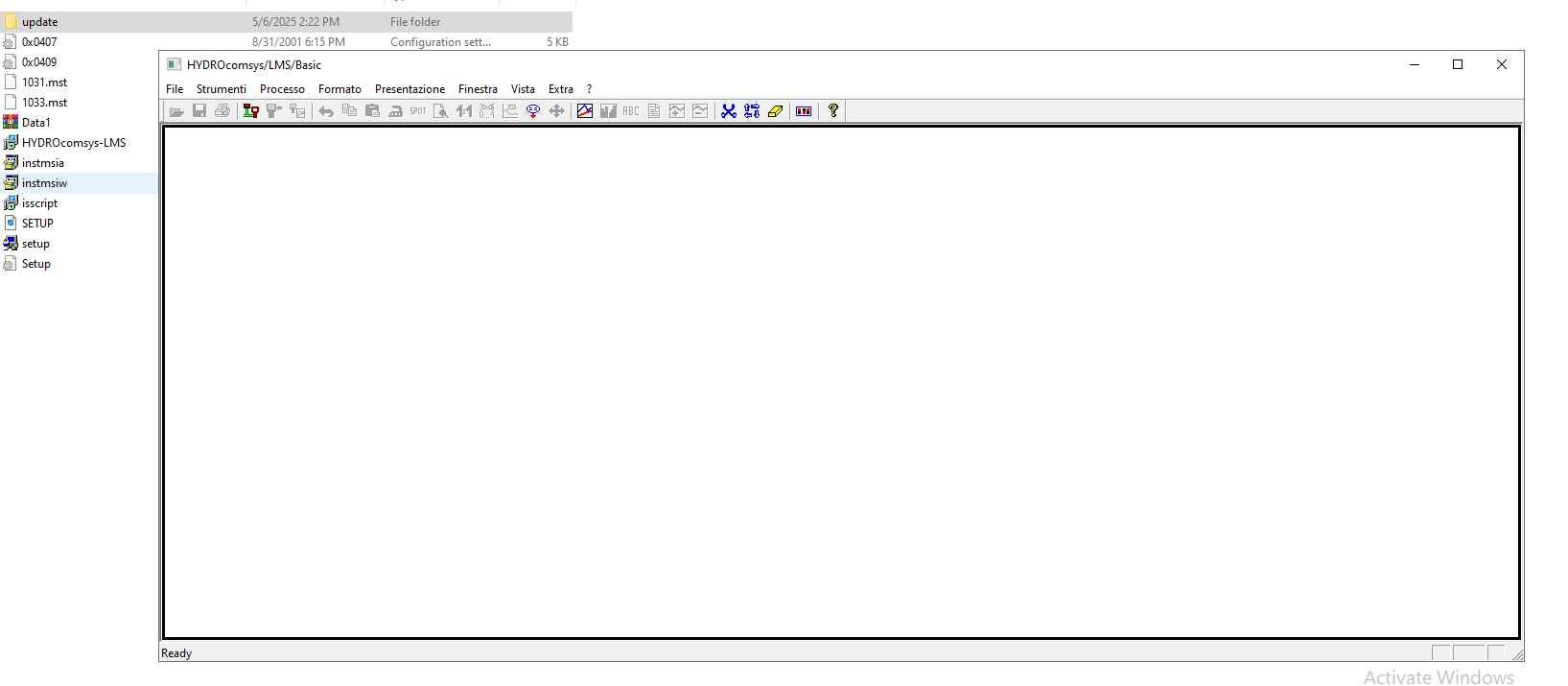Click the ABC text toolbar icon
Screen dimensions: 1568x686
click(x=631, y=111)
